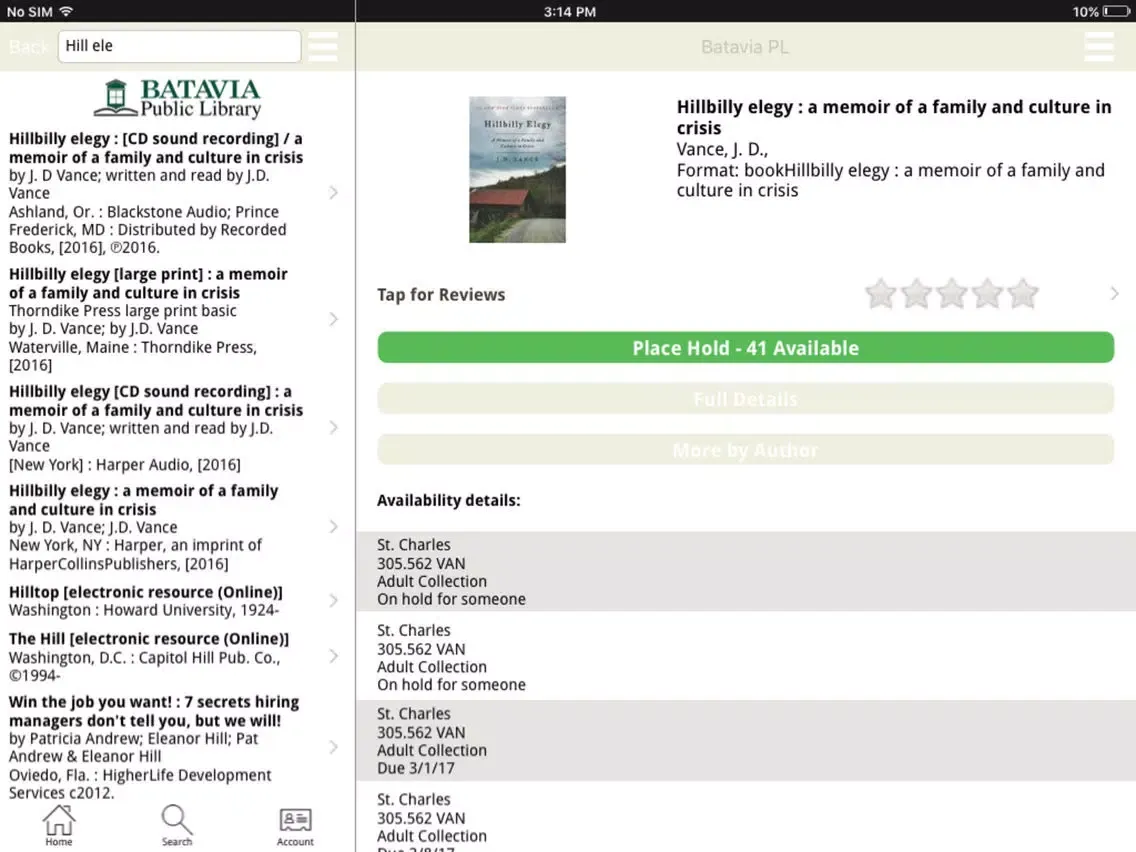This screenshot has width=1136, height=852.
Task: Tap the 3:14 PM clock
Action: (569, 12)
